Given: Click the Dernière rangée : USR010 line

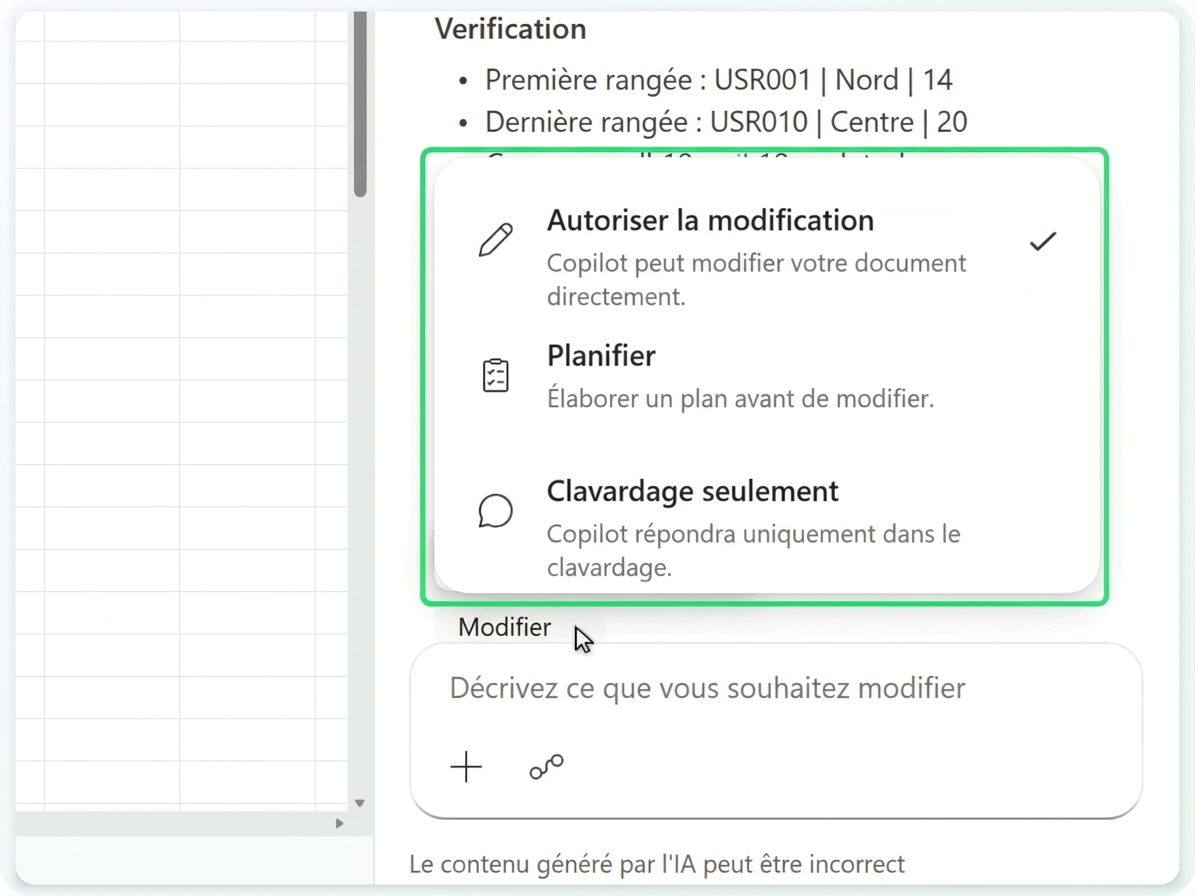Looking at the screenshot, I should pyautogui.click(x=726, y=122).
